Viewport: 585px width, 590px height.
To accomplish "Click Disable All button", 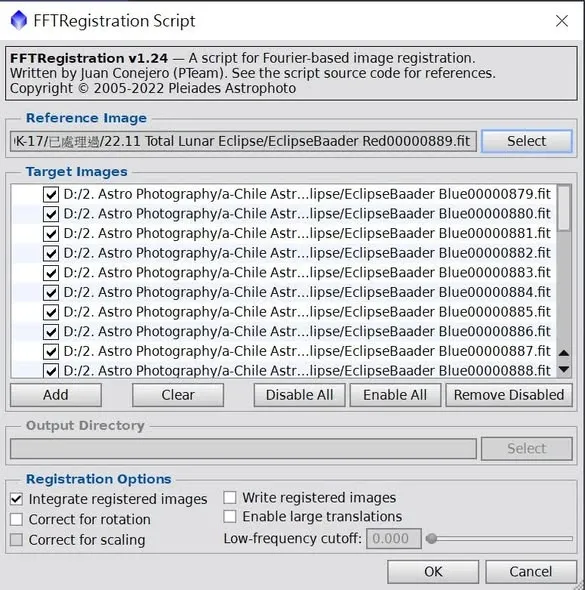I will [x=299, y=395].
